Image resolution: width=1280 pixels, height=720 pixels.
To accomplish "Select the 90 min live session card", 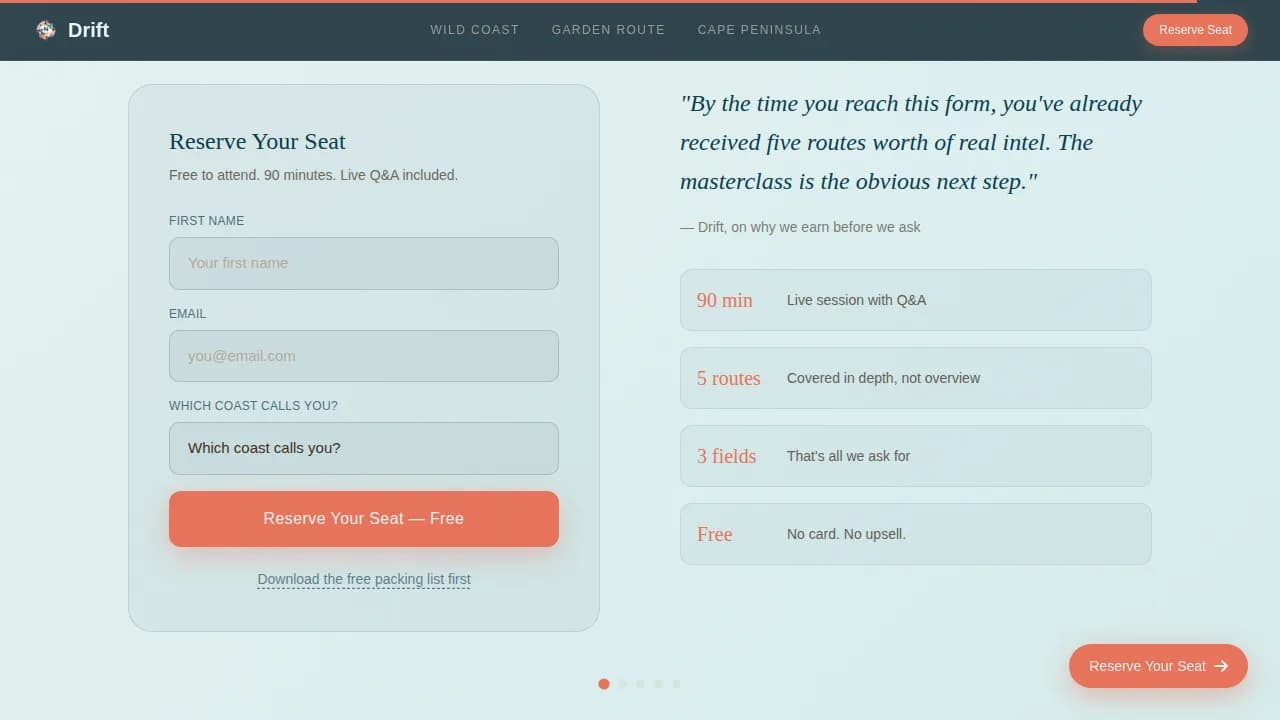I will click(x=916, y=300).
